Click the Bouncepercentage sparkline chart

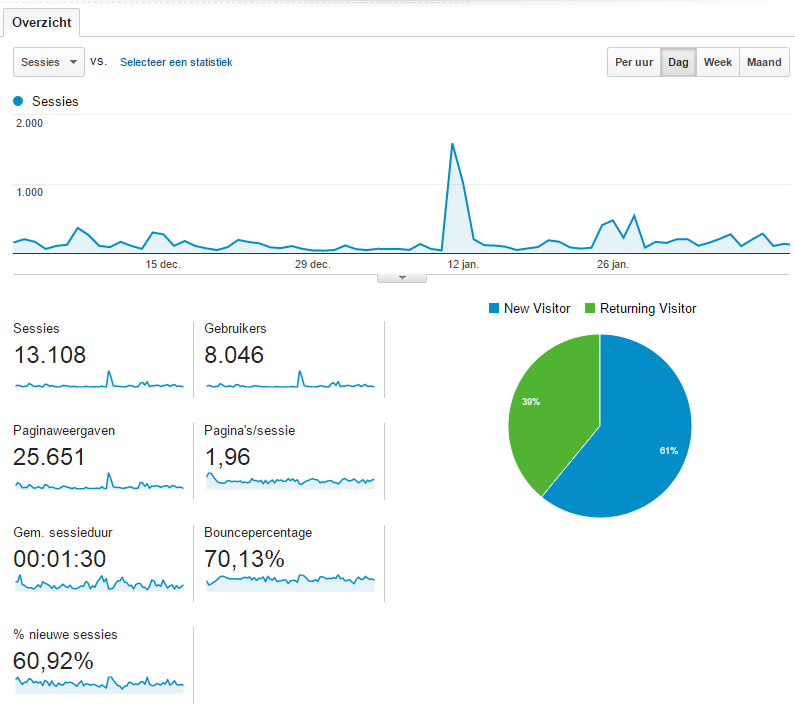290,580
